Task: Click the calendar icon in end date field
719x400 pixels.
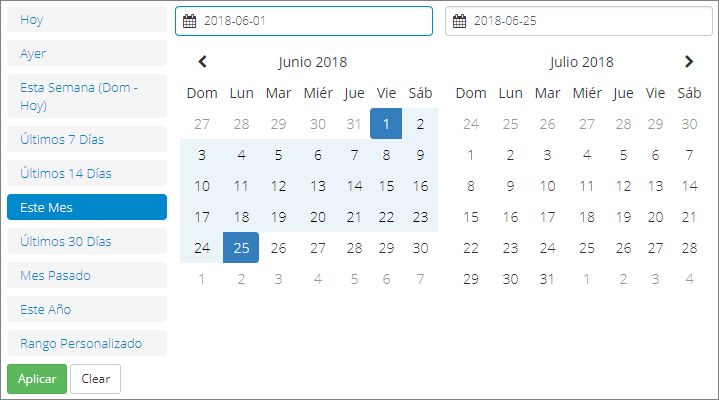Action: [459, 21]
